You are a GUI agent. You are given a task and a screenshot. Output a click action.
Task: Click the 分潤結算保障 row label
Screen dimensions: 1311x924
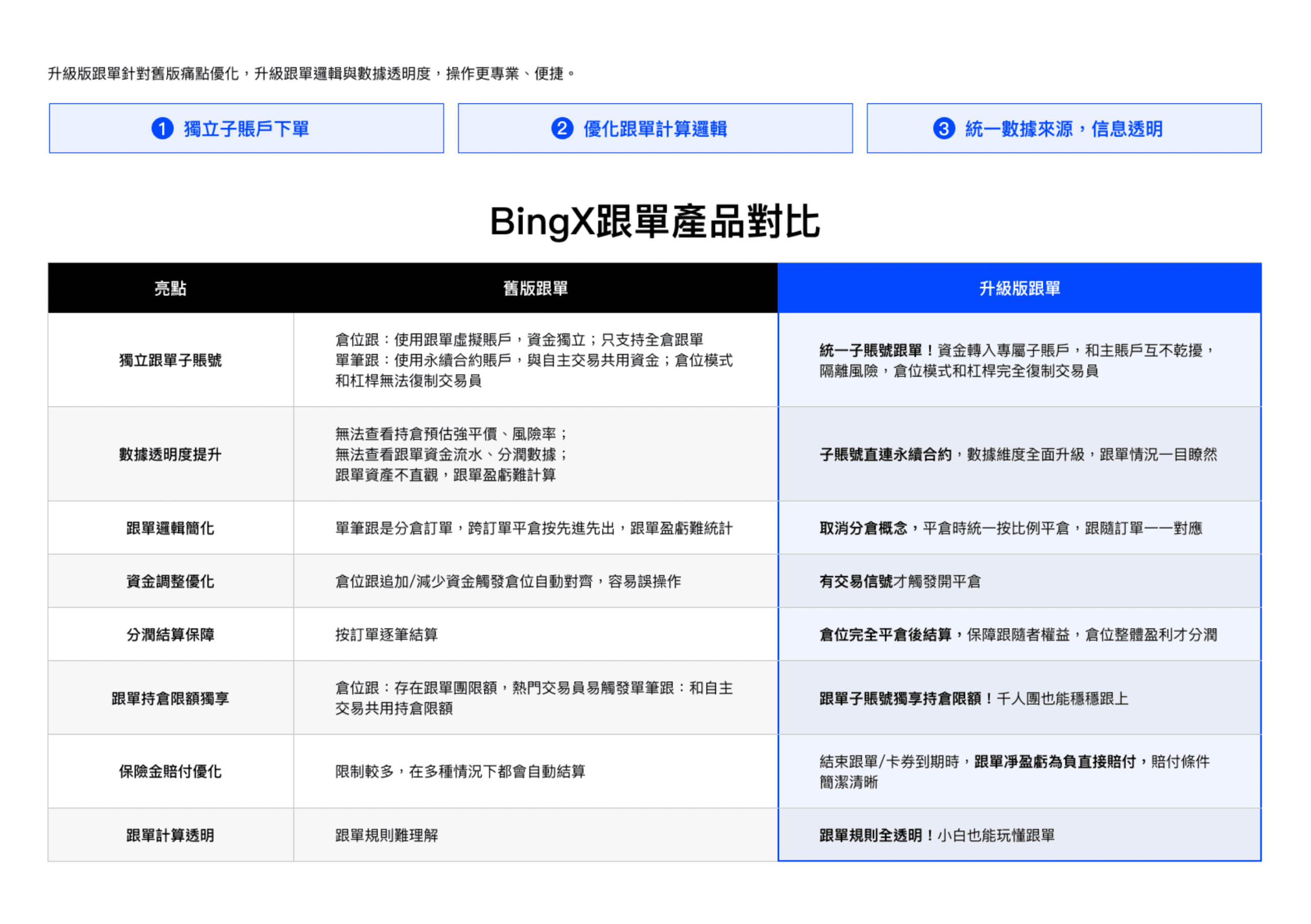[170, 634]
